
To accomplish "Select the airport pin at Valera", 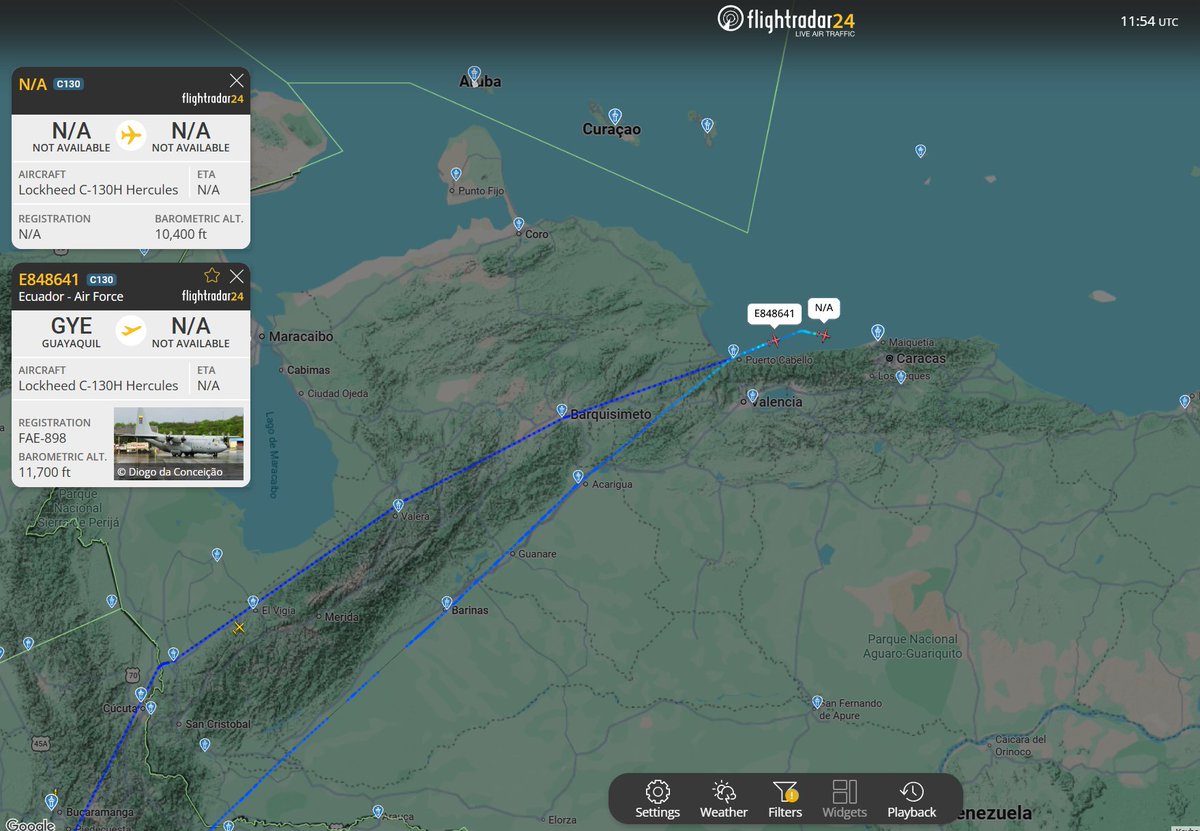I will (398, 505).
